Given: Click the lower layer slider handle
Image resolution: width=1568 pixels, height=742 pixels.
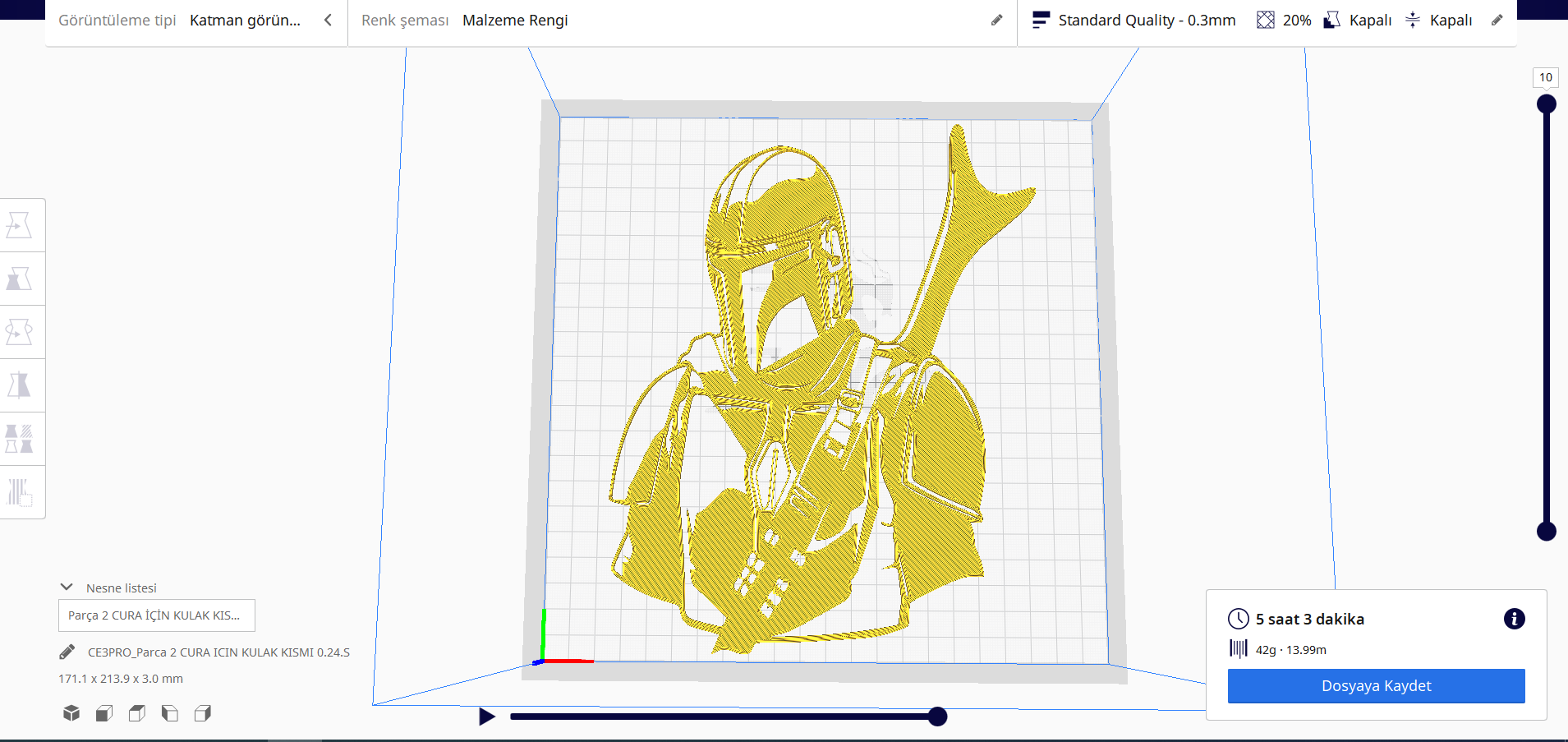Looking at the screenshot, I should coord(1547,532).
